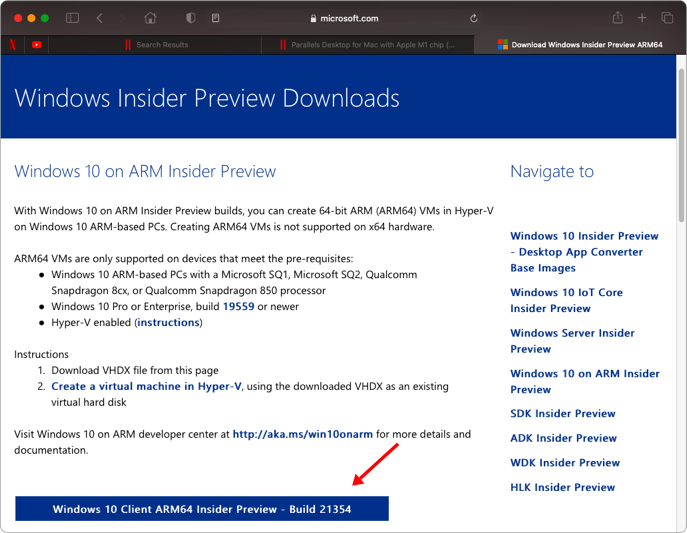Visit the http://aka.ms/win10onarm link
The height and width of the screenshot is (533, 687).
point(302,434)
